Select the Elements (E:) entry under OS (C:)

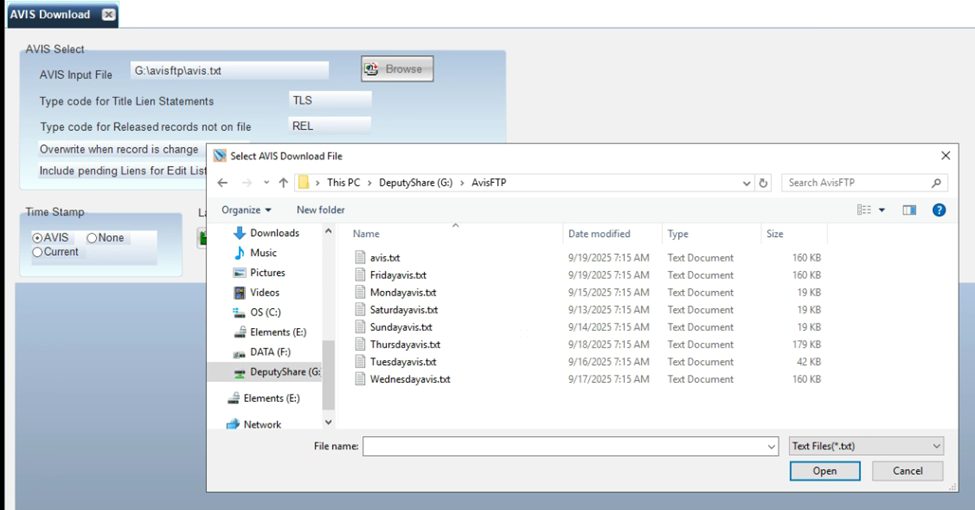[x=270, y=333]
